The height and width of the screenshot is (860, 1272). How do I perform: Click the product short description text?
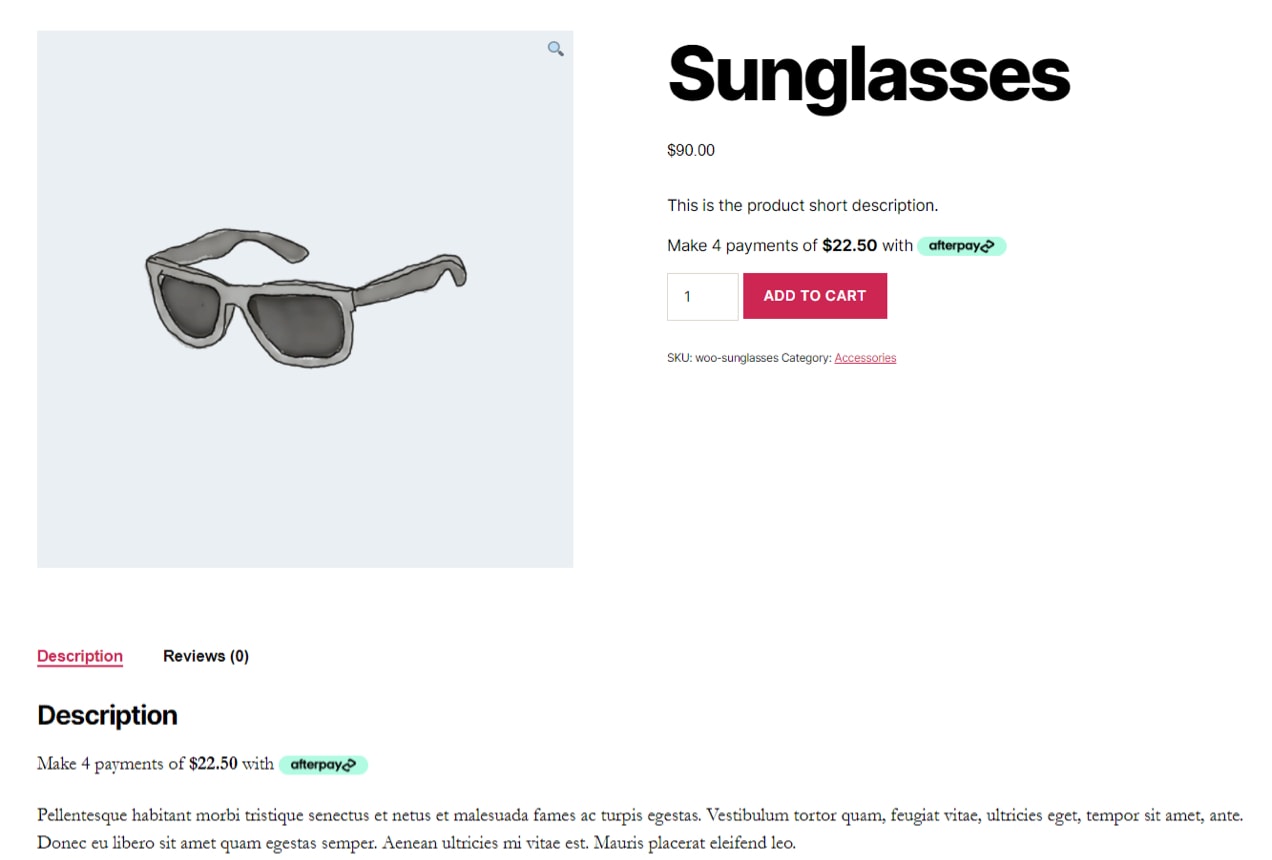[802, 206]
